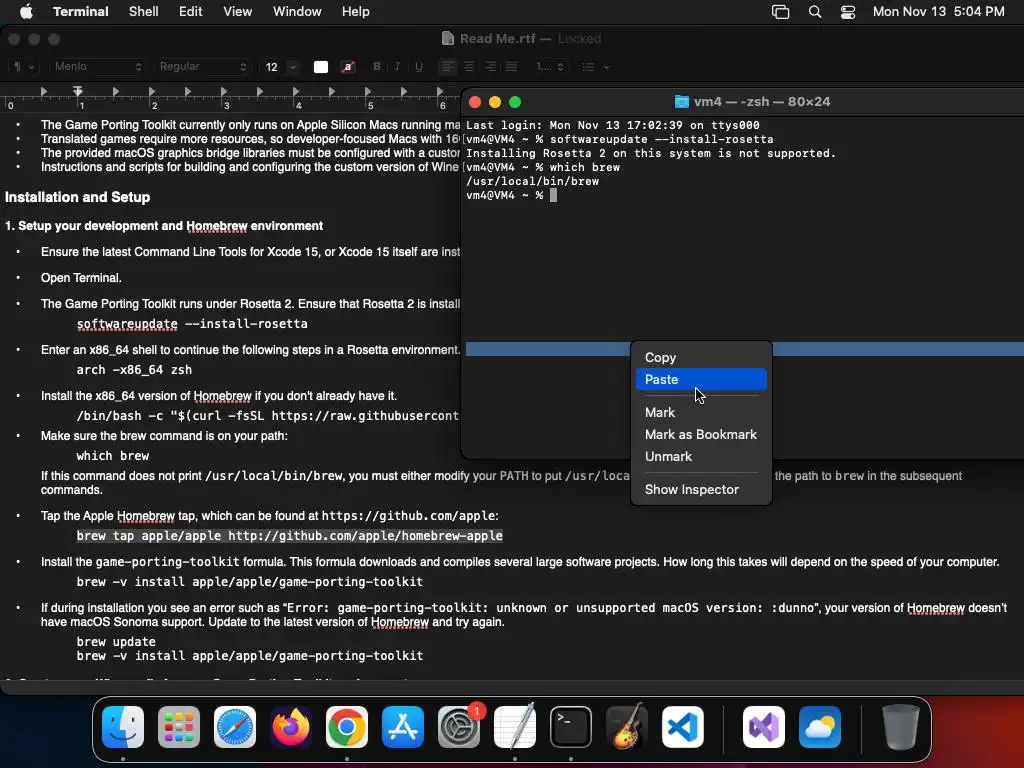Click the vm4 folder icon in Terminal title
The width and height of the screenshot is (1024, 768).
681,102
